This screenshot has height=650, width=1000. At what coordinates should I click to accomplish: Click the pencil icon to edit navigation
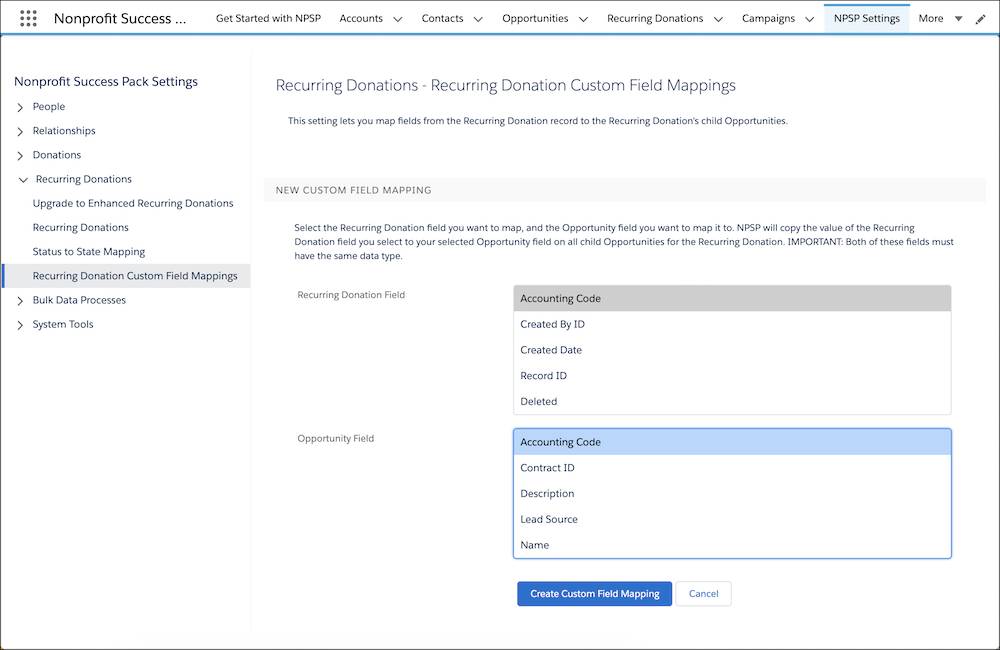980,18
